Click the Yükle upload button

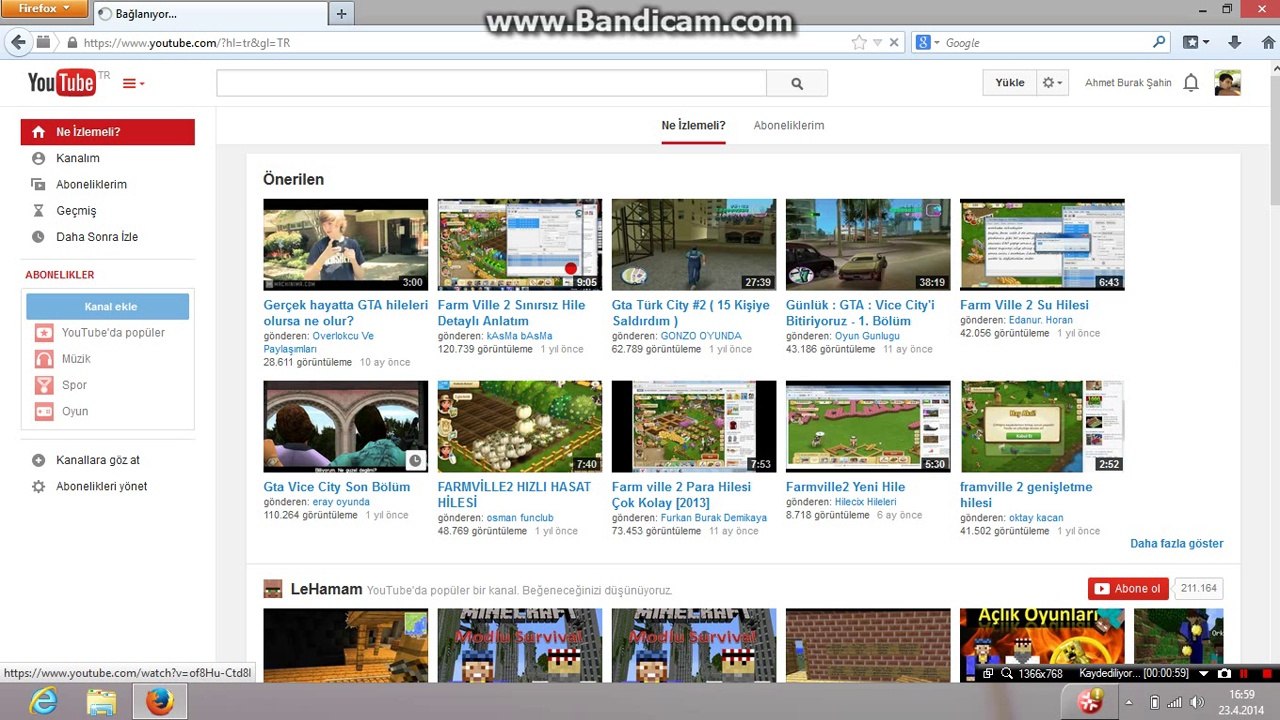coord(1010,83)
